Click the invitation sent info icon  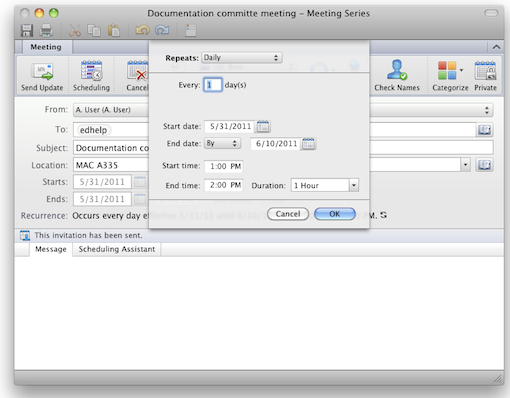pyautogui.click(x=25, y=235)
